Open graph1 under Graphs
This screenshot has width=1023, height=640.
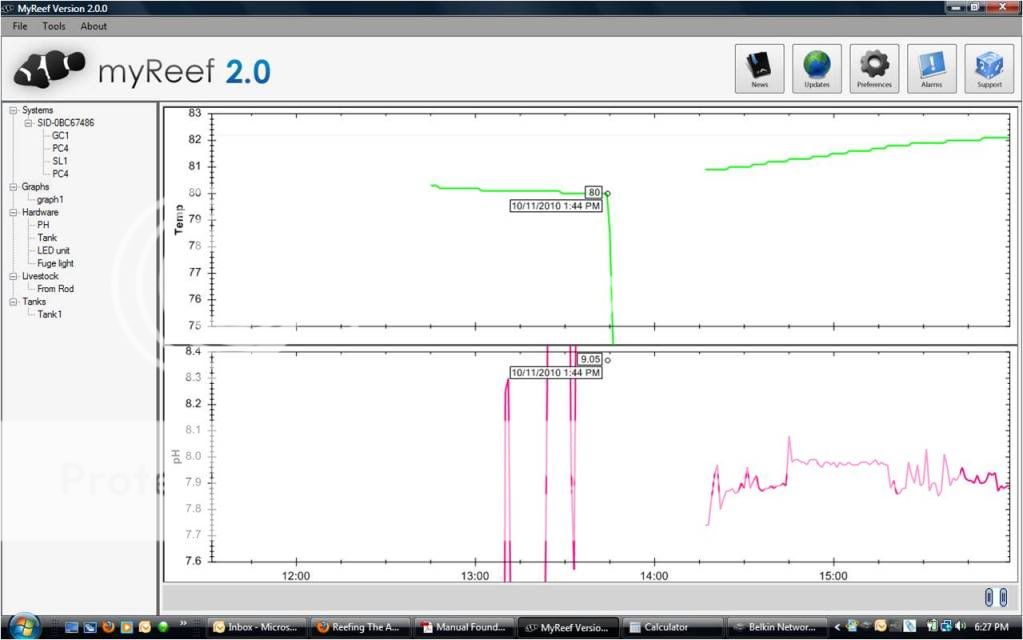pyautogui.click(x=50, y=199)
